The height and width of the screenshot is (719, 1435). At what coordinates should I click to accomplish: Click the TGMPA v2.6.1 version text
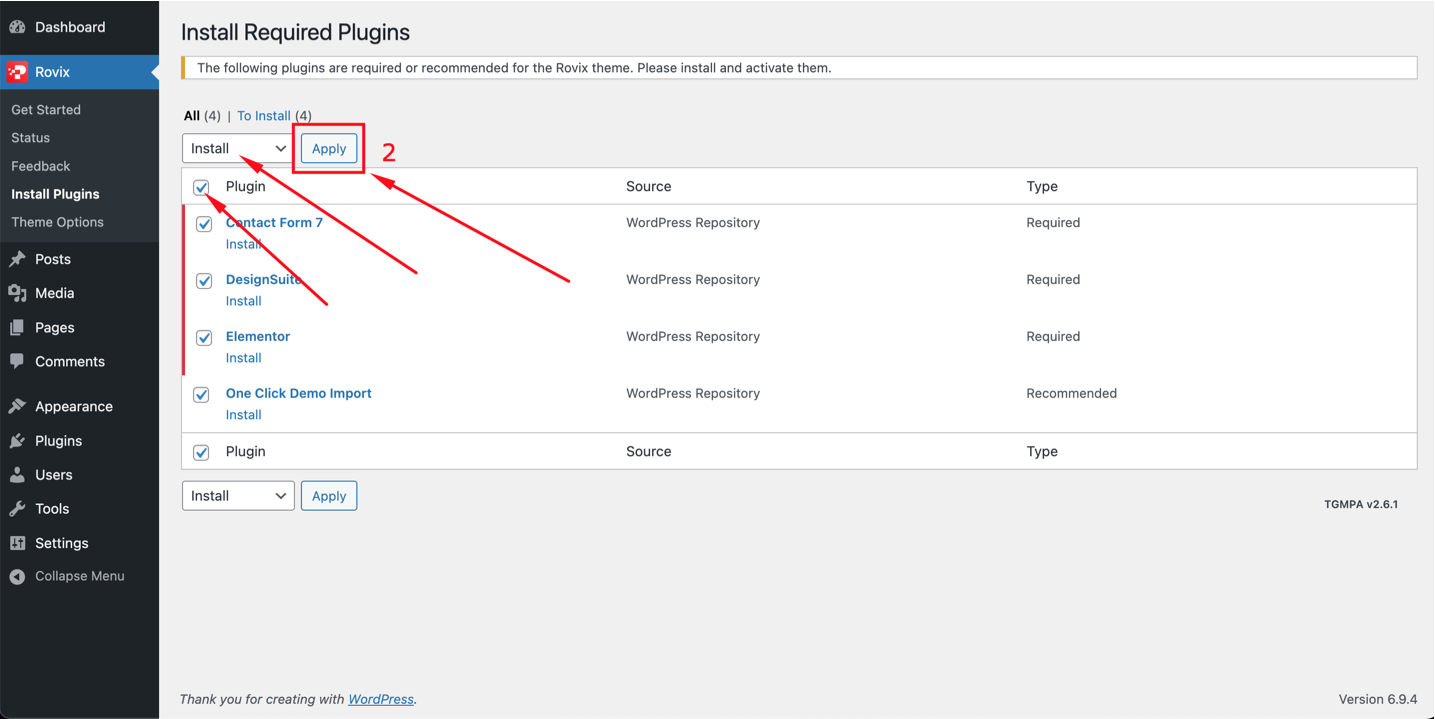[1361, 505]
